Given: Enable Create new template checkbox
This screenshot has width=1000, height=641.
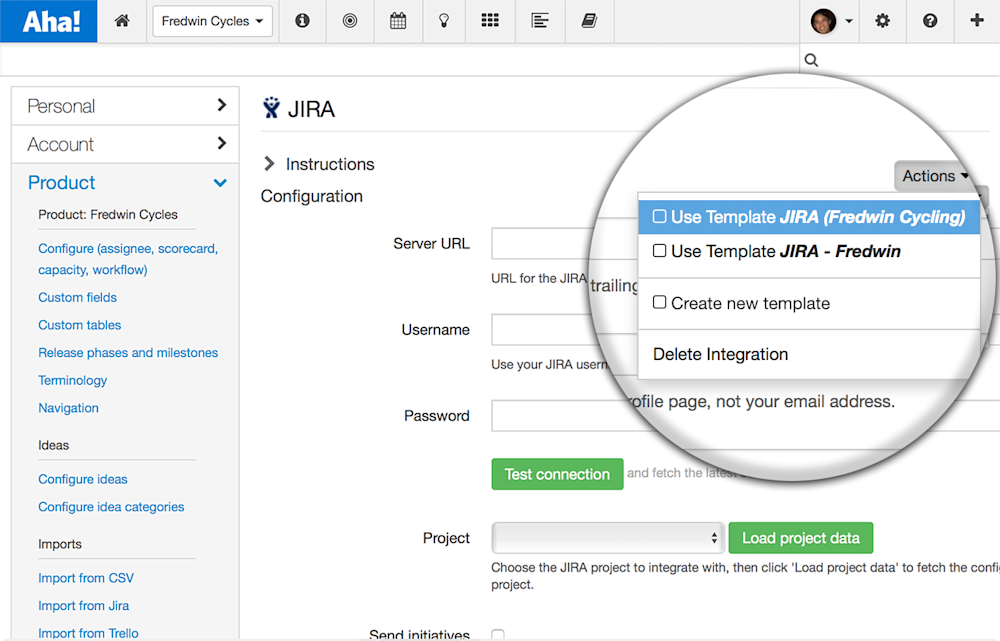Looking at the screenshot, I should point(659,302).
